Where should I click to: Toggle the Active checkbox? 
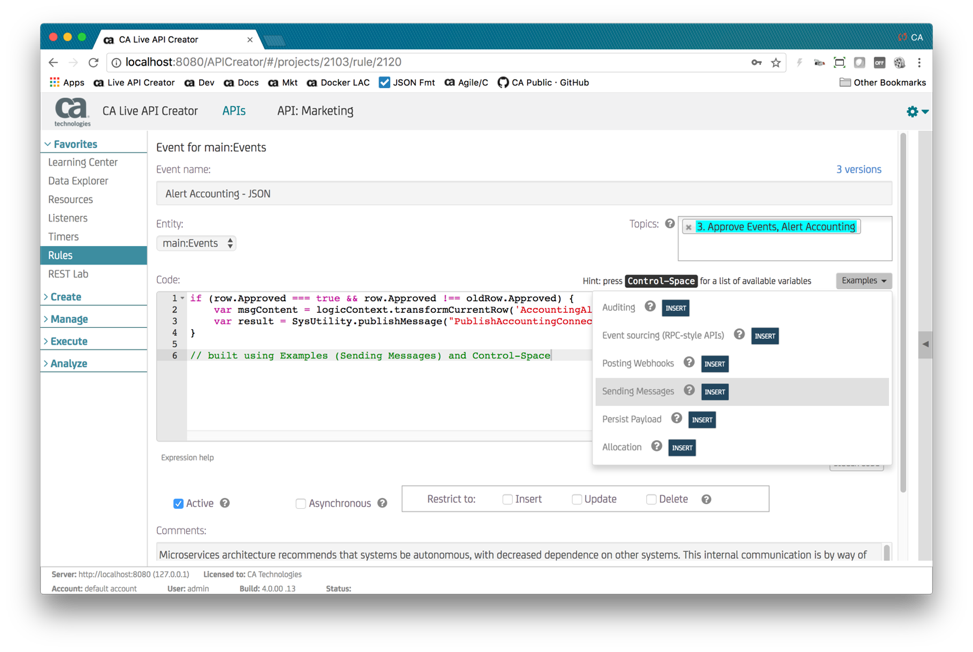(178, 503)
